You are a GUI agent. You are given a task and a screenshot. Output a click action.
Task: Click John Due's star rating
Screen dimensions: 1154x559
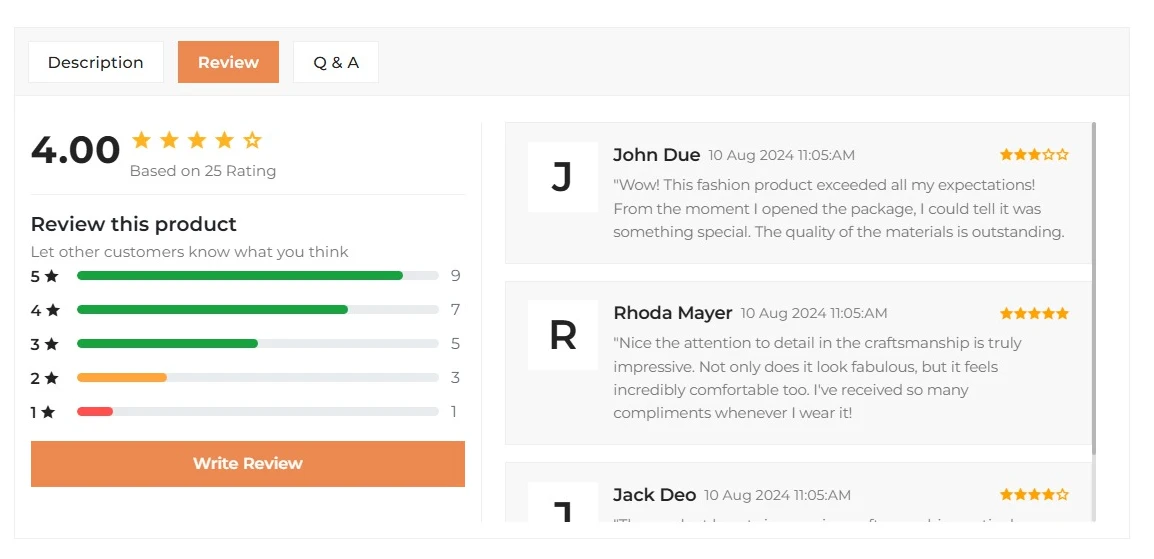1034,155
